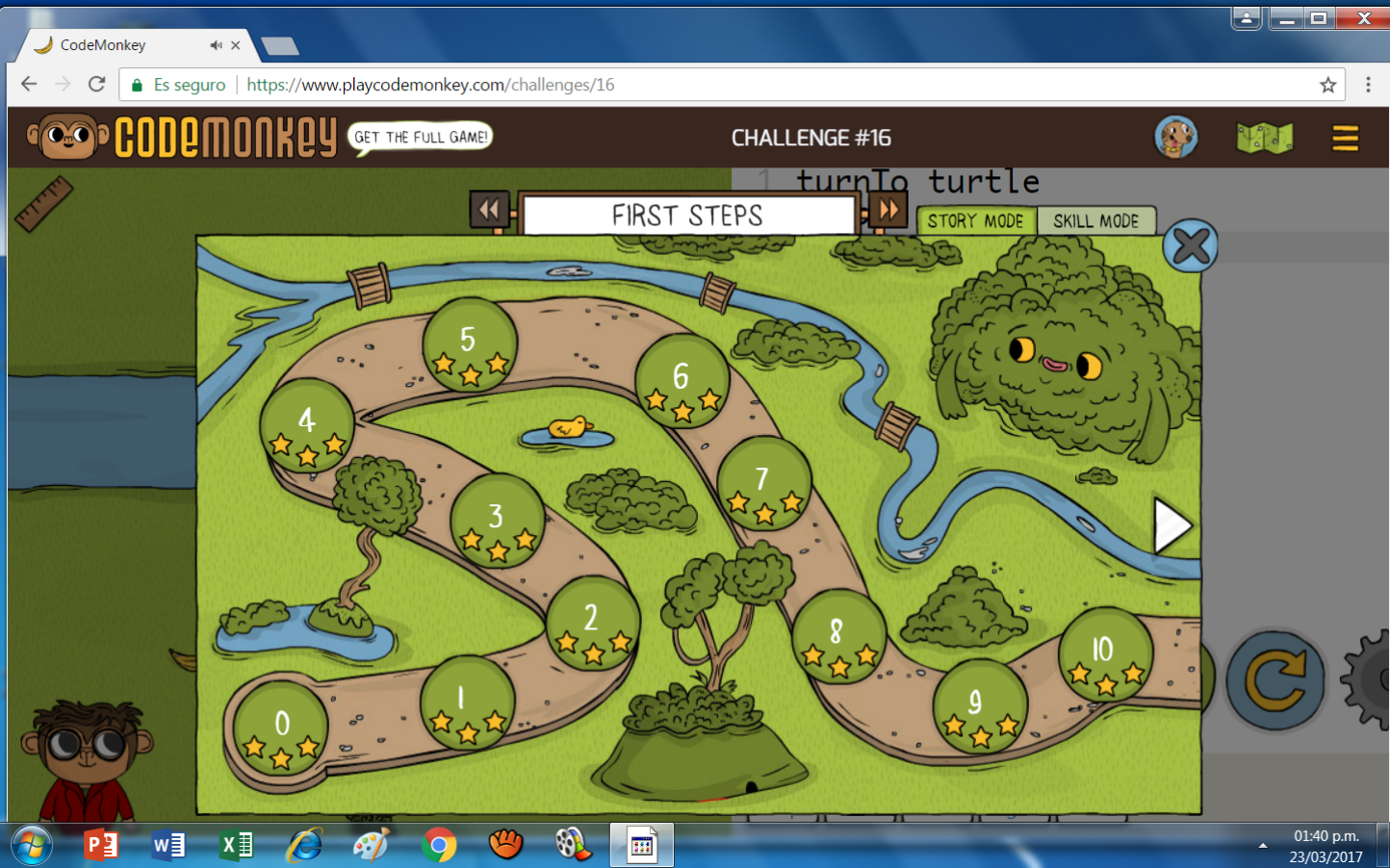
Task: Start challenge 10 level
Action: [1106, 654]
